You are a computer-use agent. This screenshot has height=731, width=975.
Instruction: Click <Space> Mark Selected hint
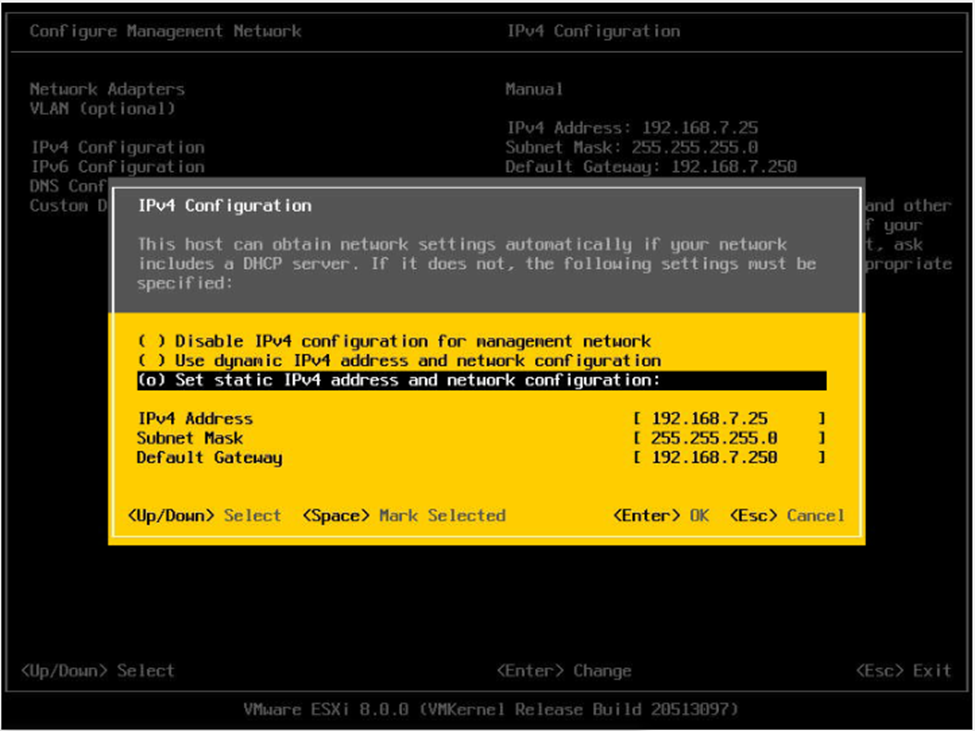(x=404, y=515)
